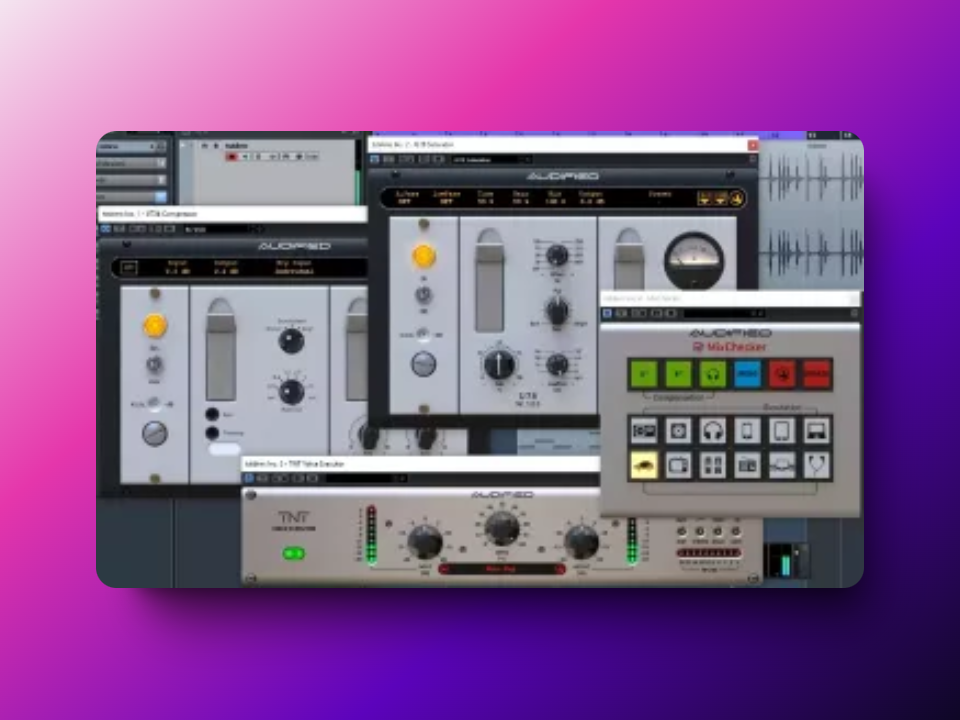The height and width of the screenshot is (720, 960).
Task: Click the blue toolbar icon in Compressor window
Action: click(105, 229)
